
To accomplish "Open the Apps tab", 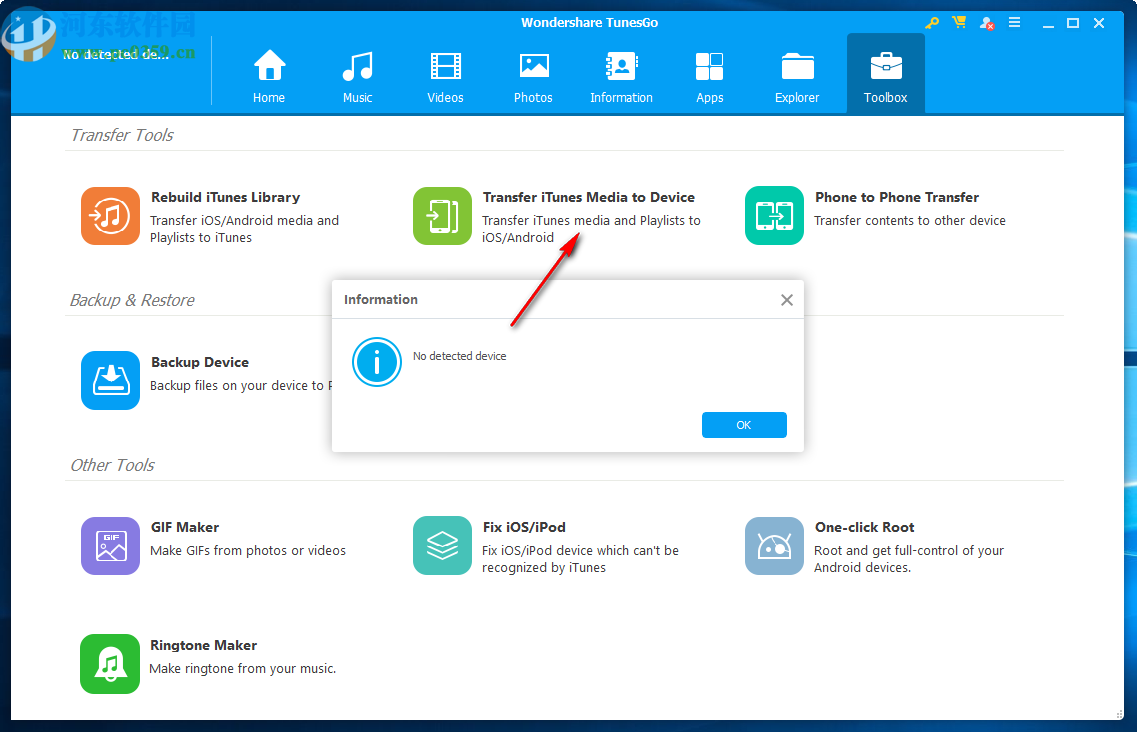I will (x=709, y=75).
